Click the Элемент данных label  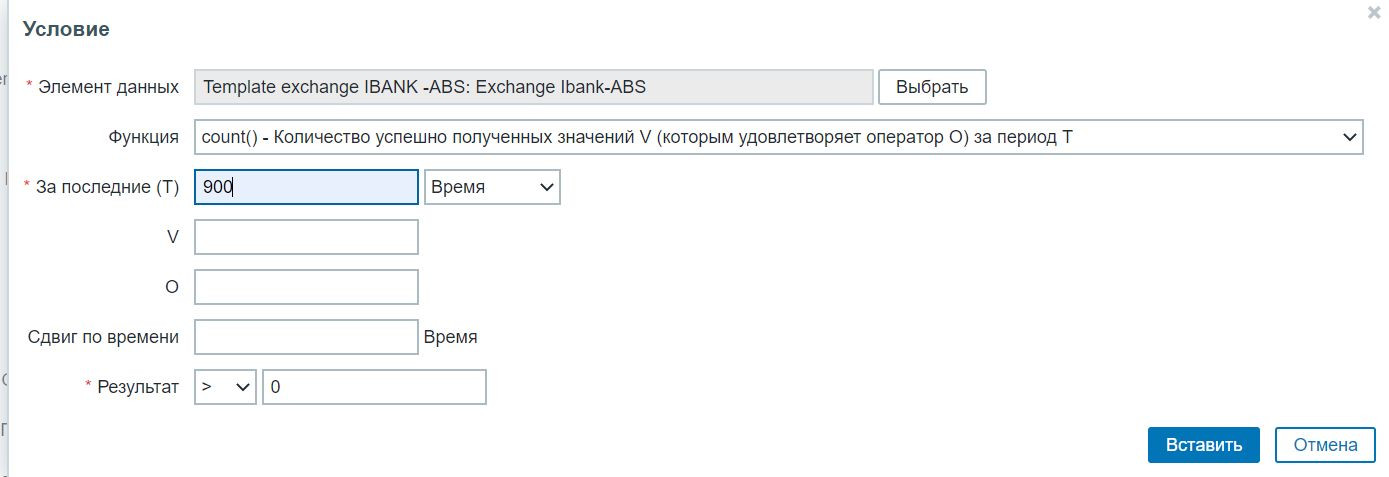click(108, 87)
